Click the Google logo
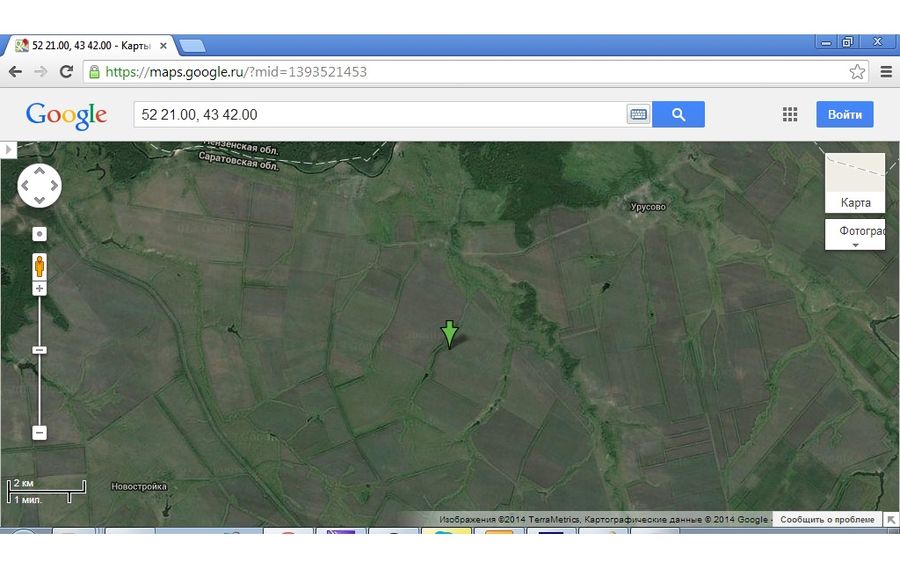This screenshot has height=577, width=900. click(x=66, y=115)
